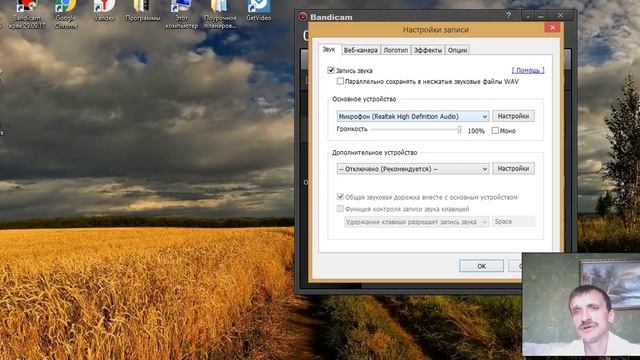Click the Громкость volume slider handle
The image size is (640, 360).
[459, 130]
